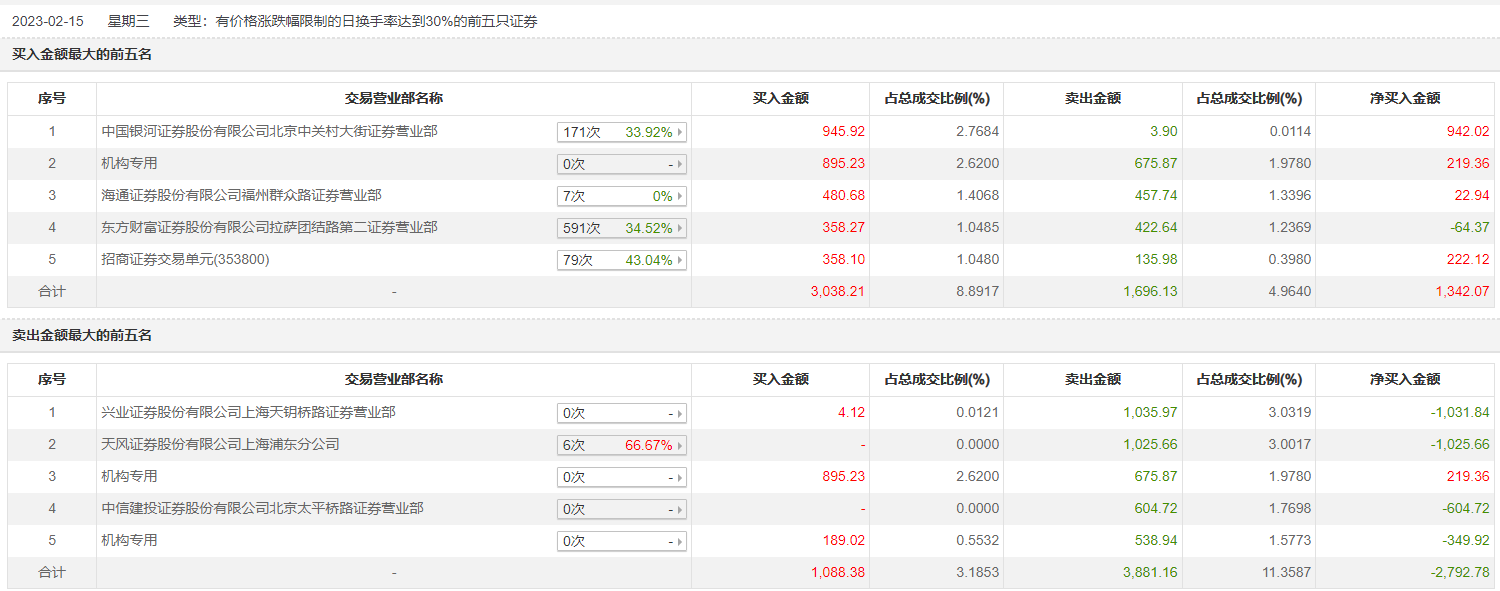Click 买入金额 column header in buy table

point(780,99)
